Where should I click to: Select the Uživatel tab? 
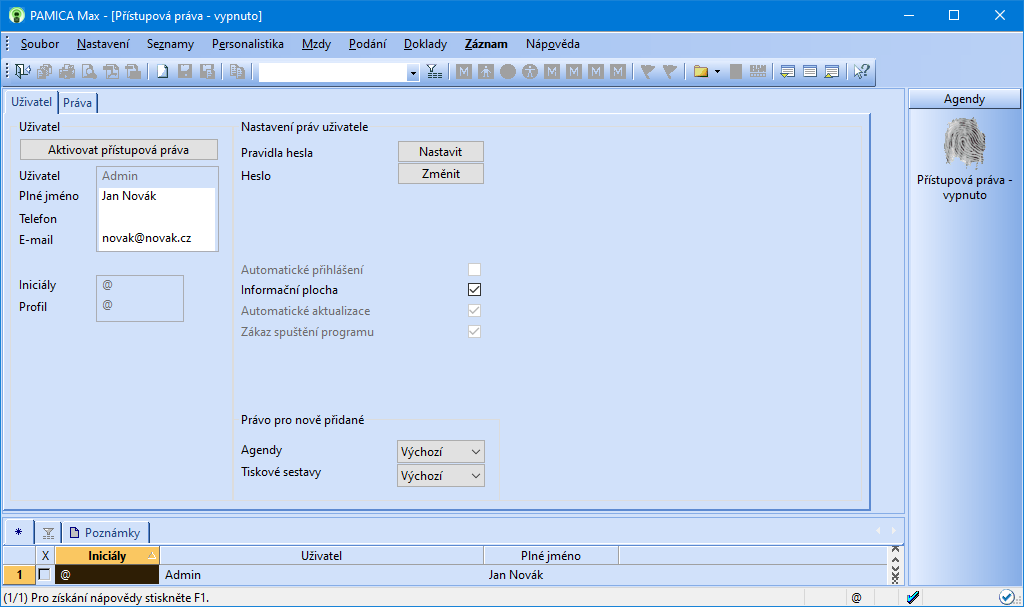coord(31,102)
